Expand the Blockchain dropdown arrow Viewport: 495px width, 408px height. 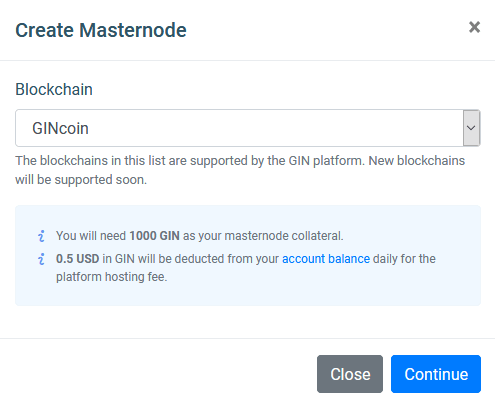tap(471, 128)
